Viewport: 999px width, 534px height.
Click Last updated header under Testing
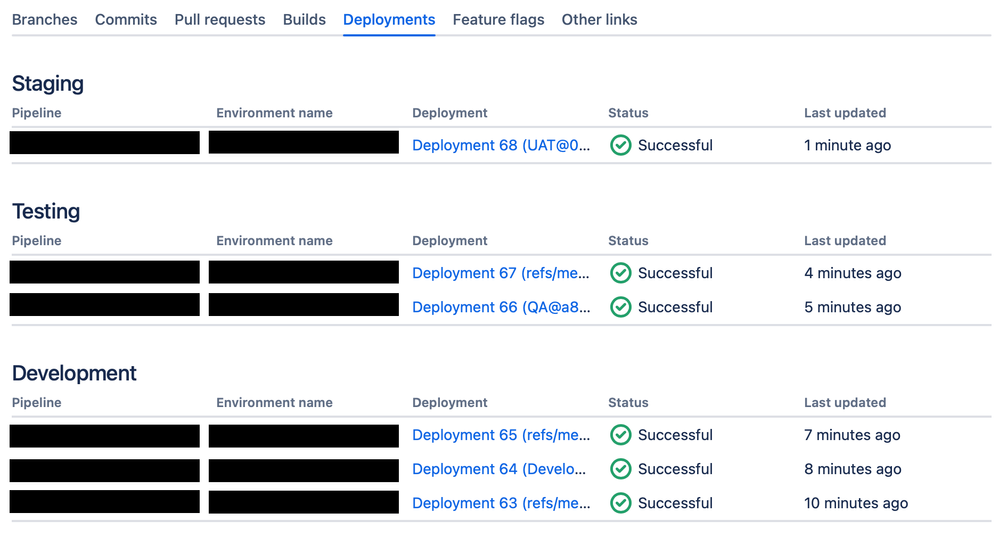pyautogui.click(x=845, y=241)
